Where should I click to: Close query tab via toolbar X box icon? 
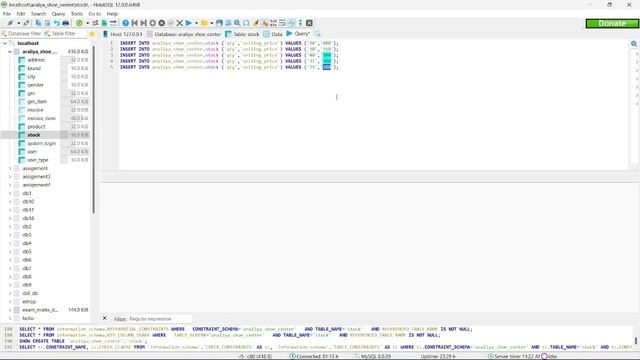click(309, 23)
